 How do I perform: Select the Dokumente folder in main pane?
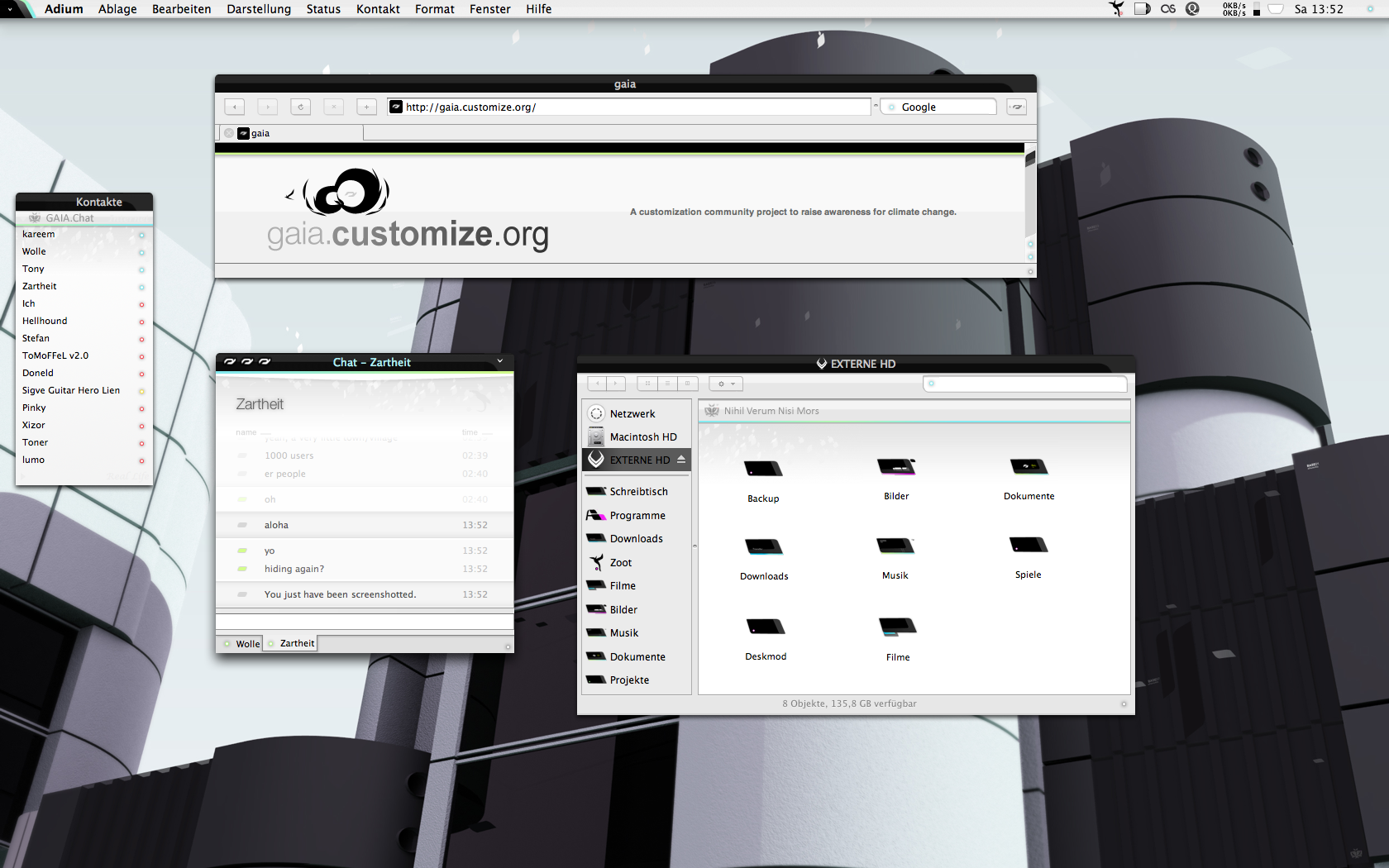[1029, 468]
